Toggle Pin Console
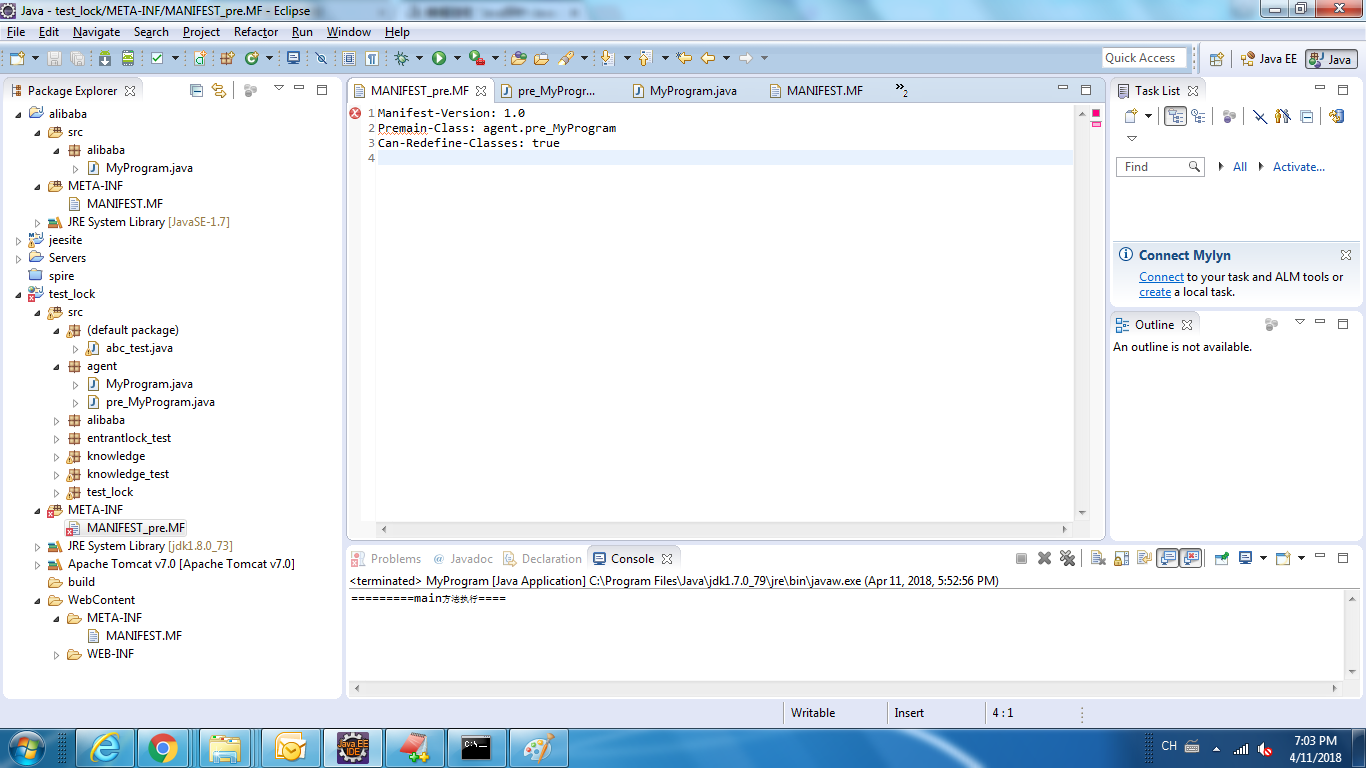 pyautogui.click(x=1222, y=558)
